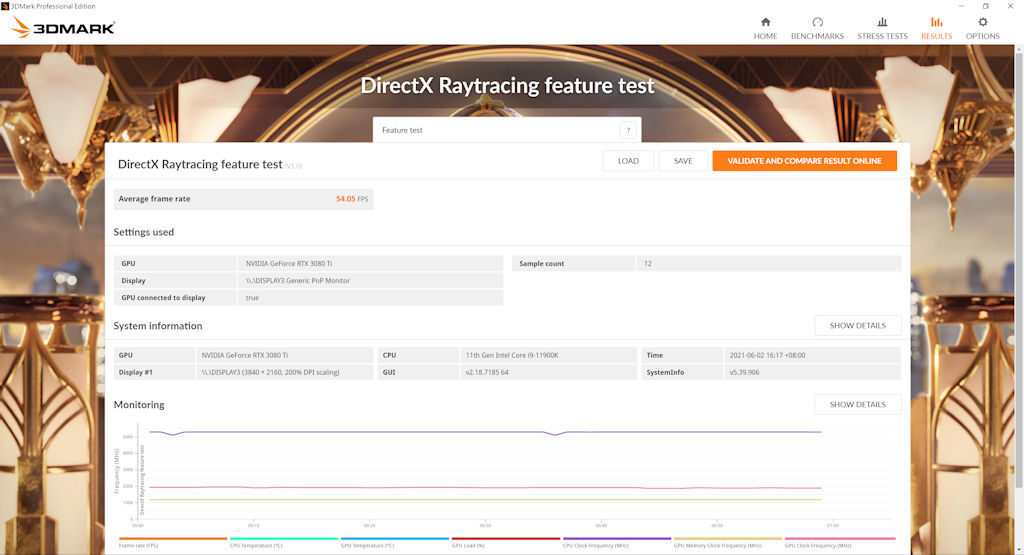Click the vertical scrollbar
This screenshot has height=555, width=1024.
(1019, 268)
